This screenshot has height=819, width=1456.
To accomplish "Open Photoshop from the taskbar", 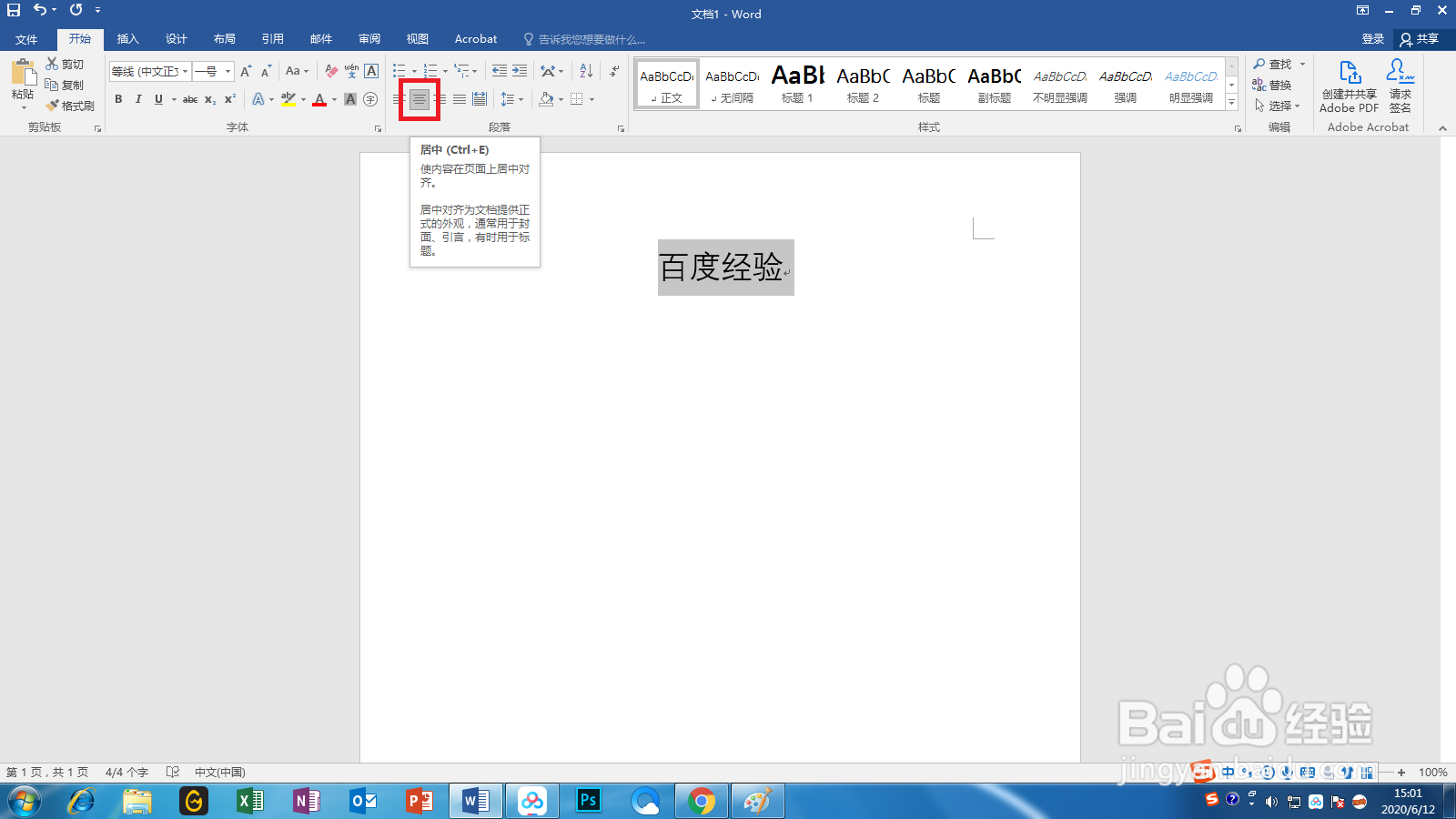I will click(x=589, y=801).
